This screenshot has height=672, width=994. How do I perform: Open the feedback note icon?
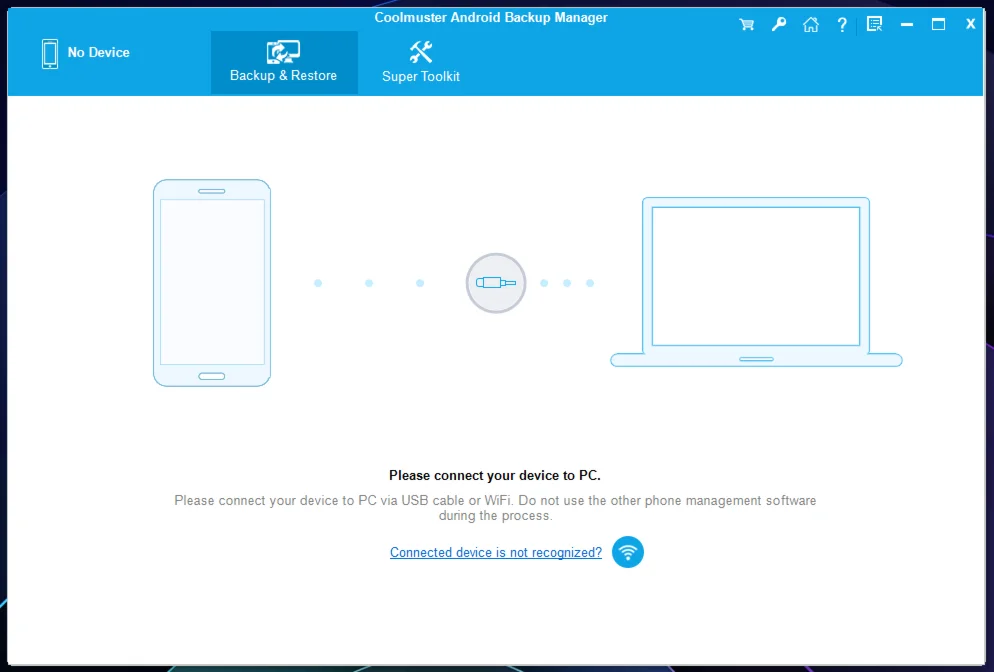point(875,25)
